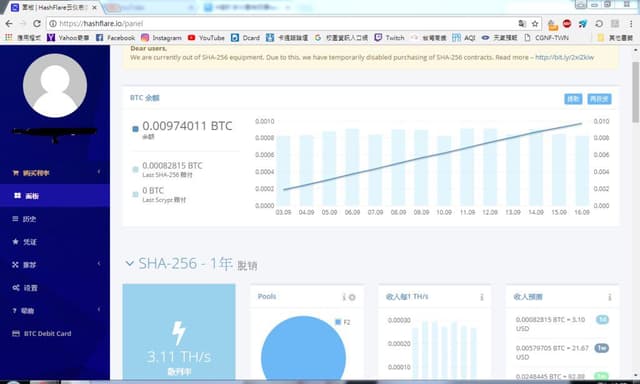Bookmark this page with the star icon
This screenshot has height=384, width=640.
tap(535, 24)
